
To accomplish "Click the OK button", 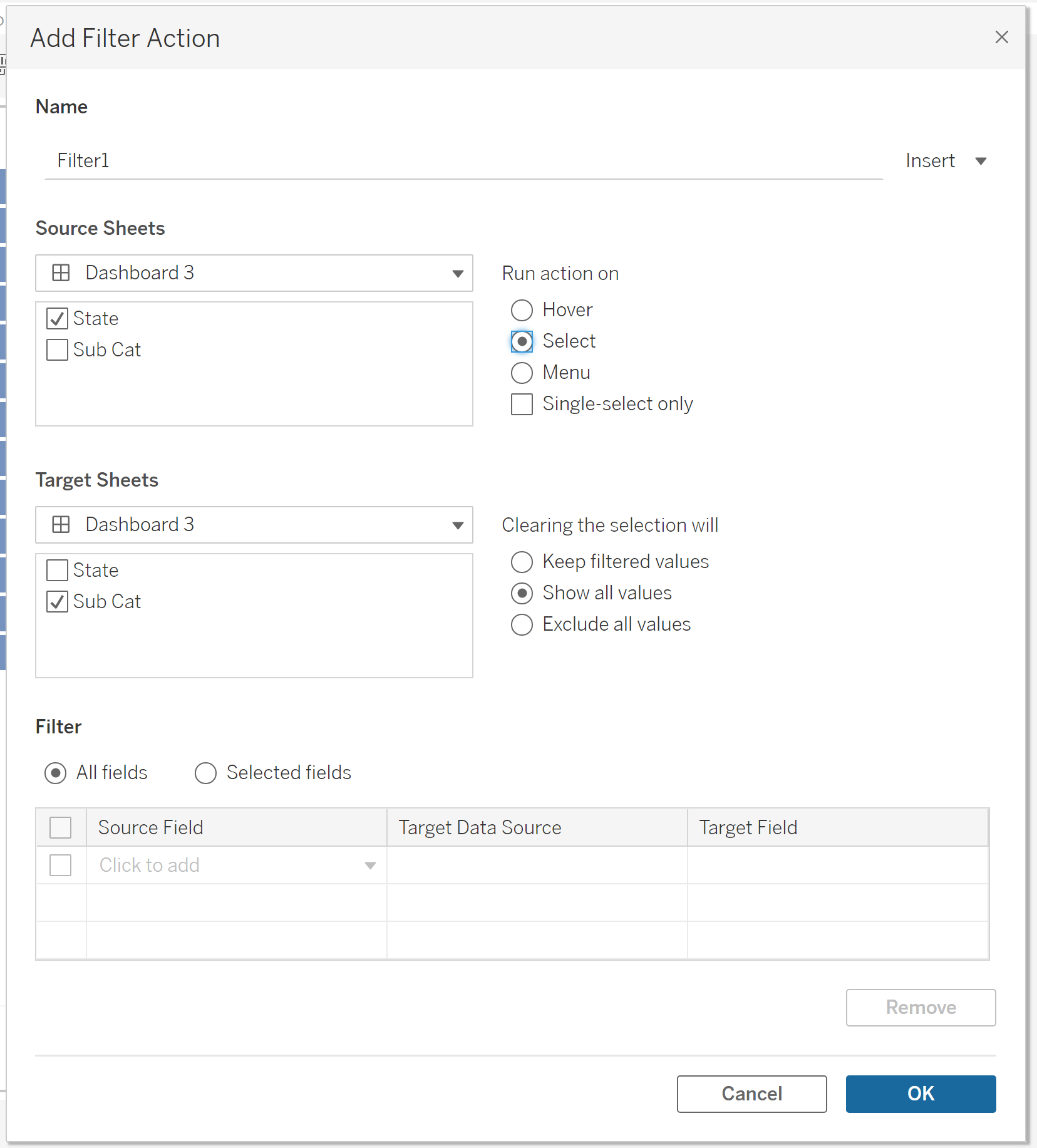I will (921, 1094).
